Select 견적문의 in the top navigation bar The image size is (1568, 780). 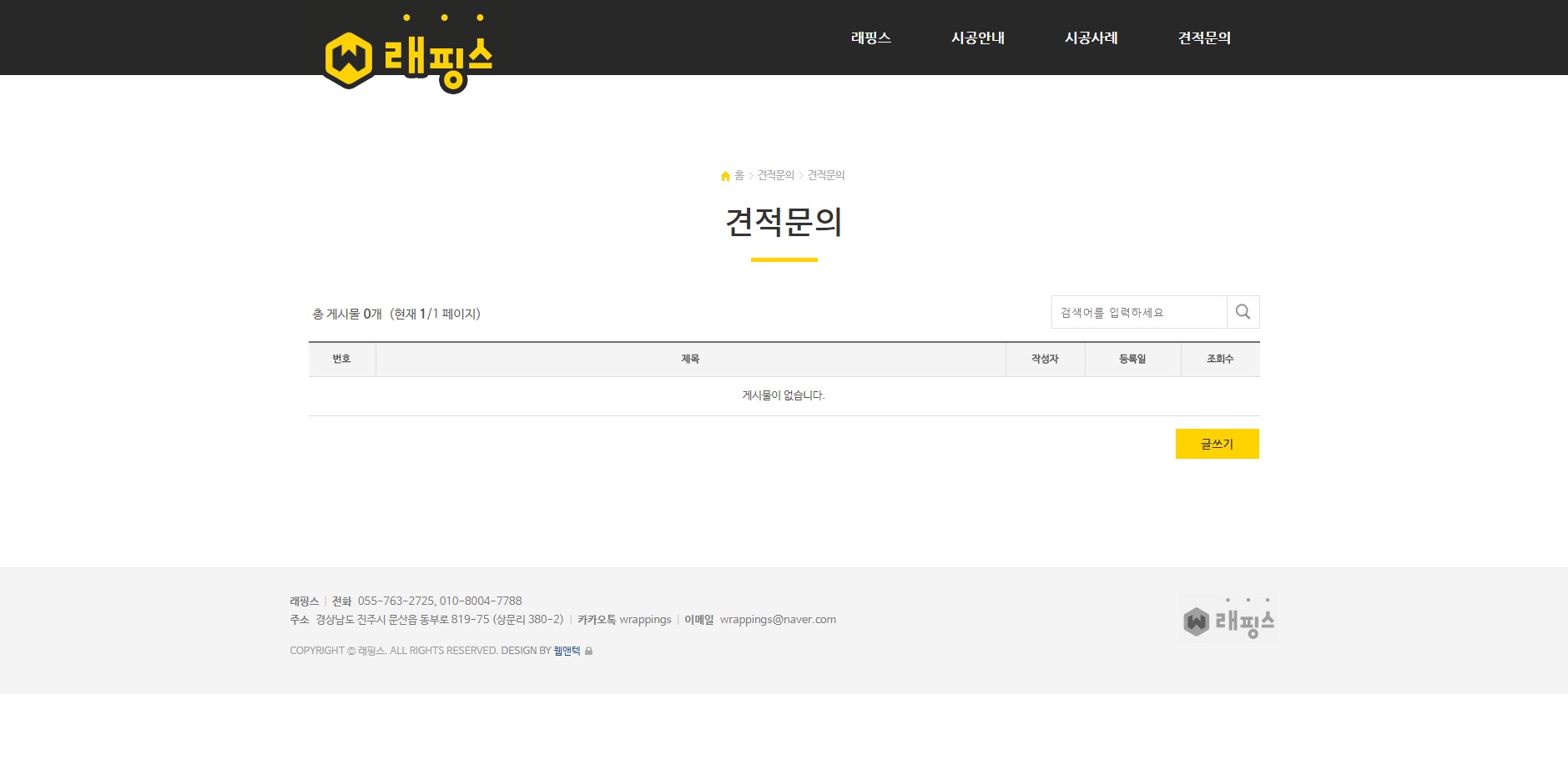tap(1203, 38)
